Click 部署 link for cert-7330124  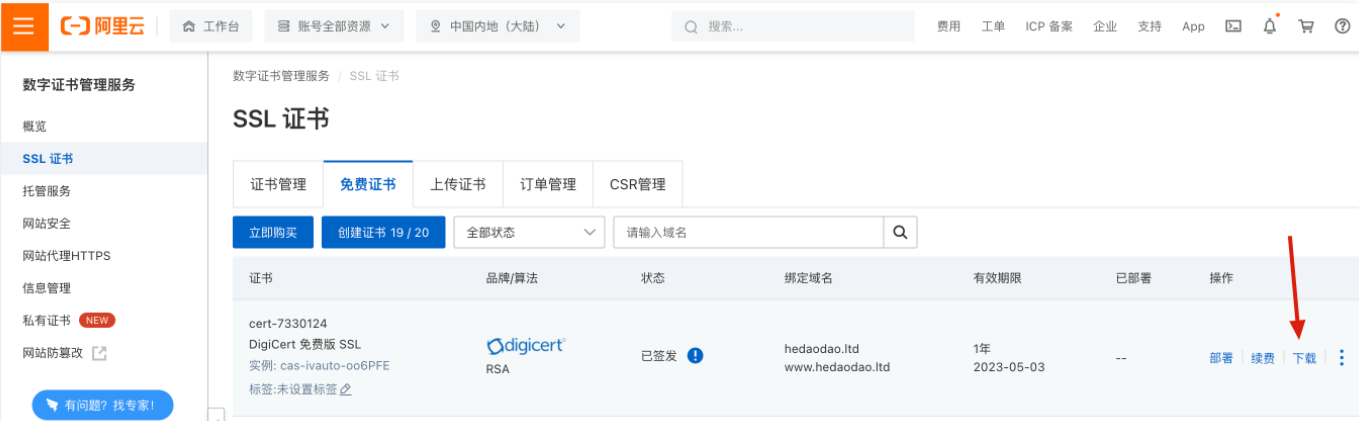coord(1221,358)
